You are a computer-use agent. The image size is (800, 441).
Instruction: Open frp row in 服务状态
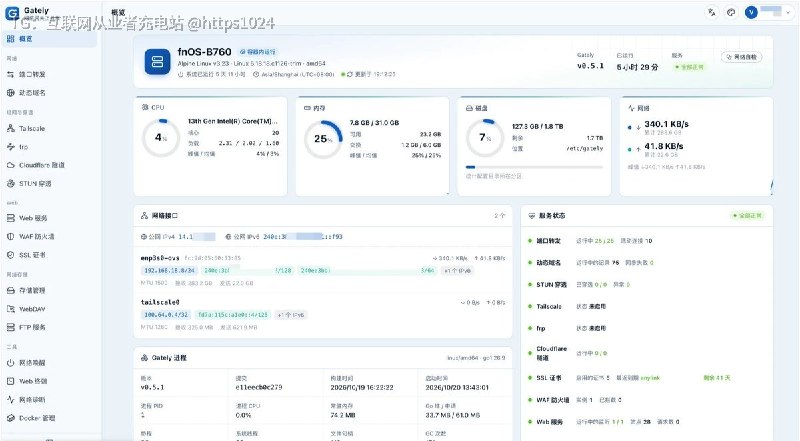pos(646,329)
